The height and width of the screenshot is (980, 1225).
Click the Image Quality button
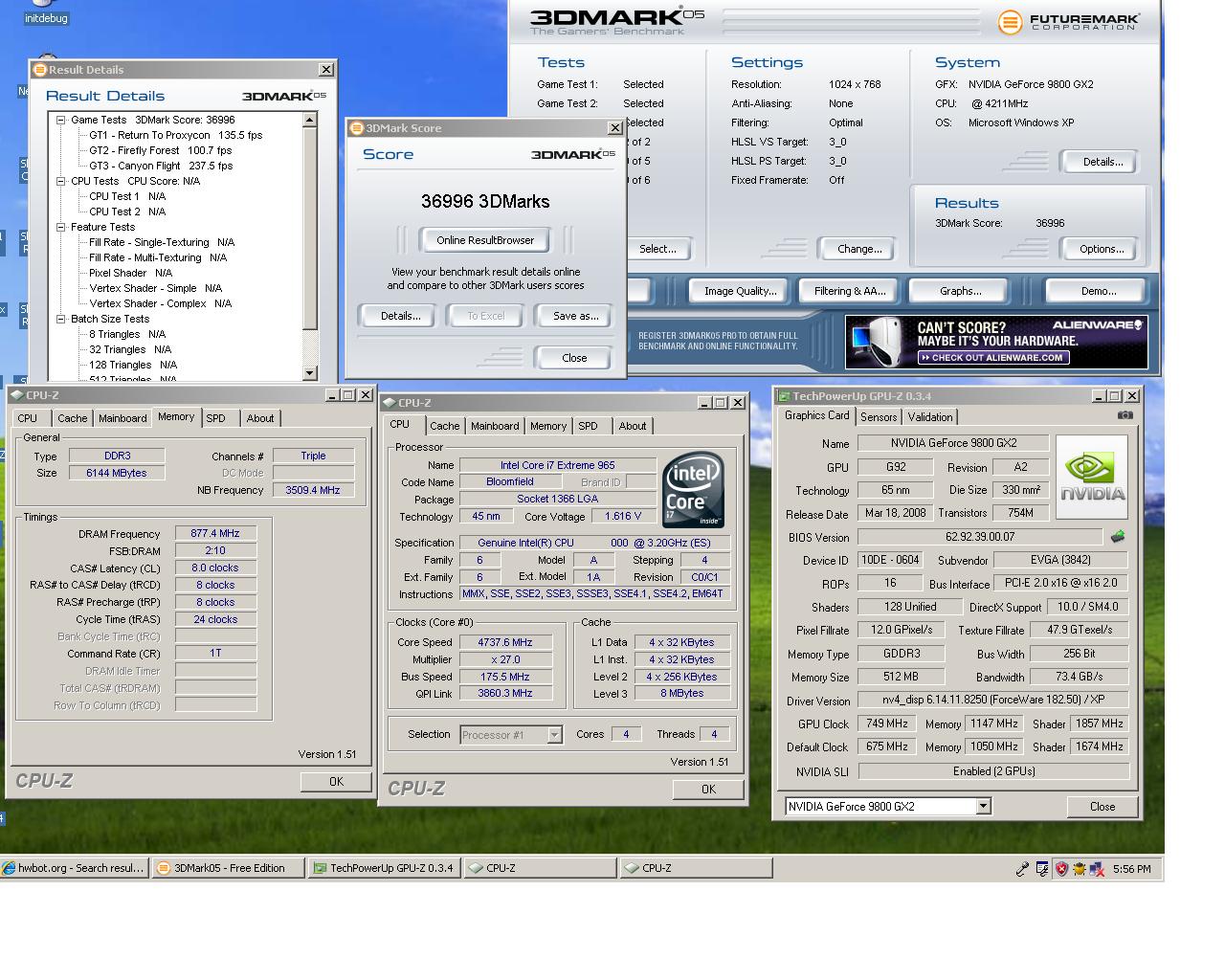[740, 291]
